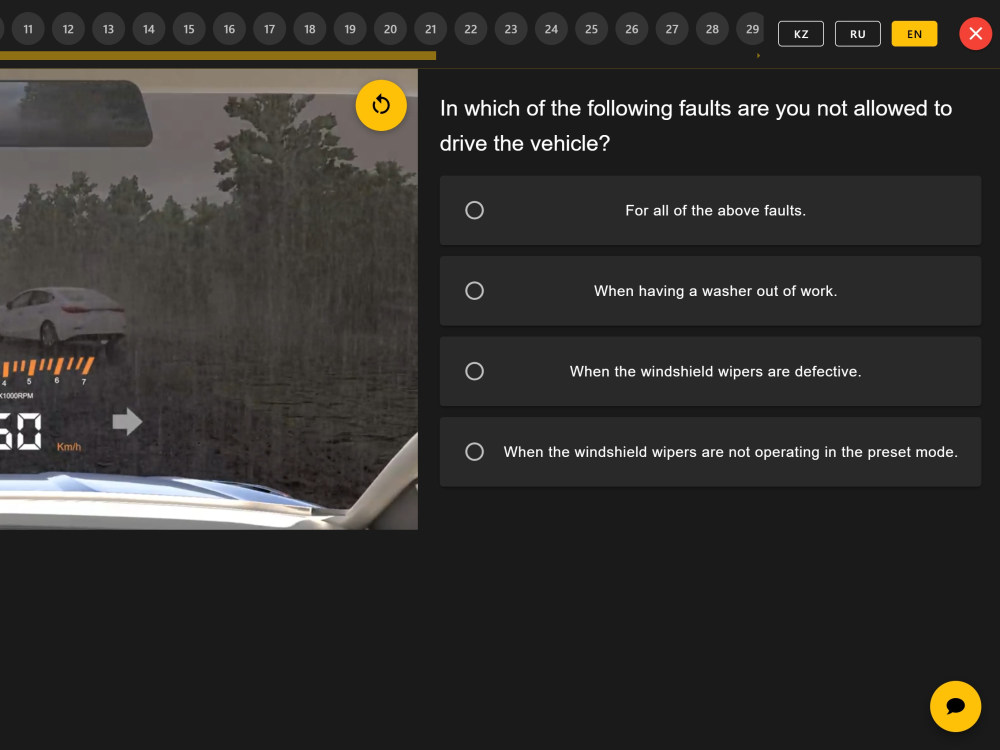
Task: Go to question 15
Action: click(189, 29)
